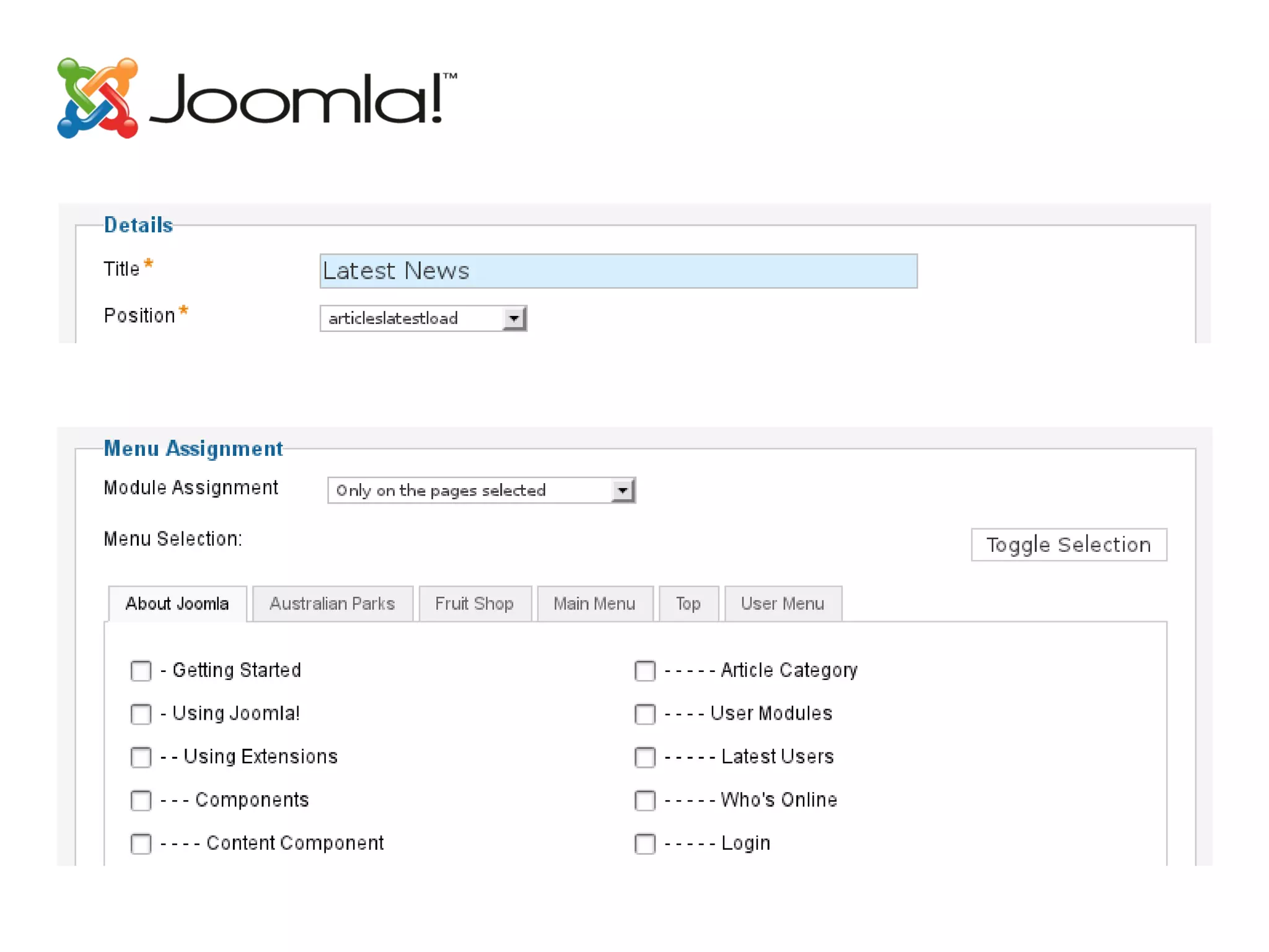Tick the Using Extensions checkbox
1269x952 pixels.
(x=141, y=757)
